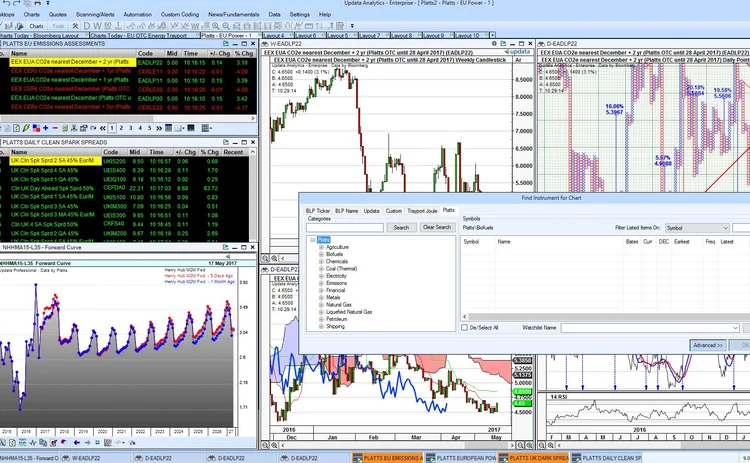Viewport: 750px width, 463px height.
Task: Click zoom out magnifier in main toolbar
Action: pyautogui.click(x=226, y=26)
